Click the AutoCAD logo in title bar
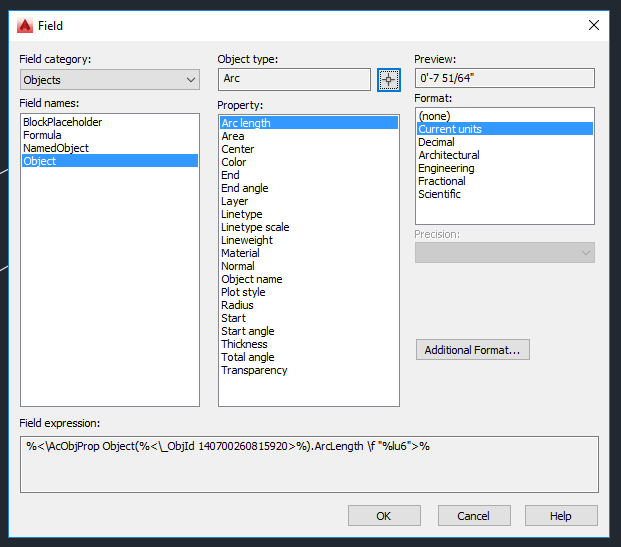This screenshot has height=547, width=621. coord(24,25)
